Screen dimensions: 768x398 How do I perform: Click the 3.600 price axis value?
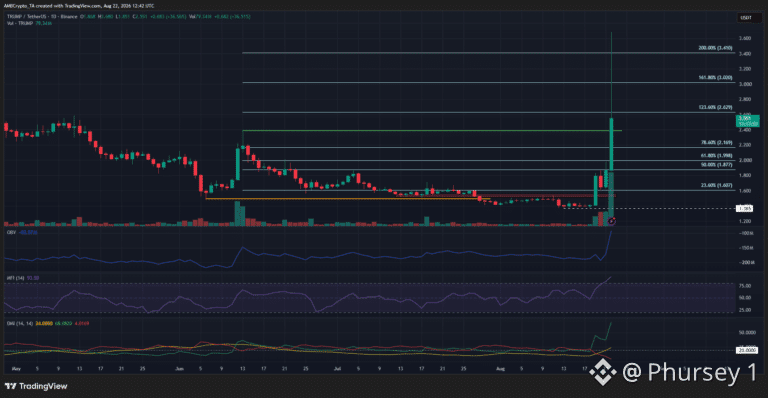745,39
